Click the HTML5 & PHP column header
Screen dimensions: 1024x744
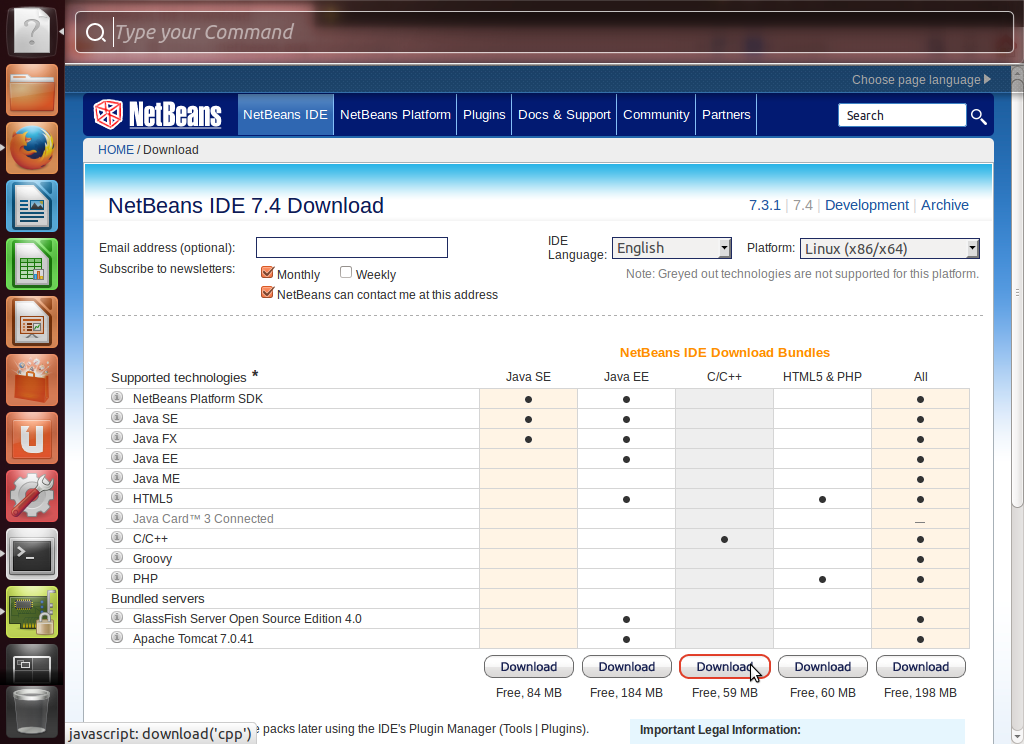point(822,377)
